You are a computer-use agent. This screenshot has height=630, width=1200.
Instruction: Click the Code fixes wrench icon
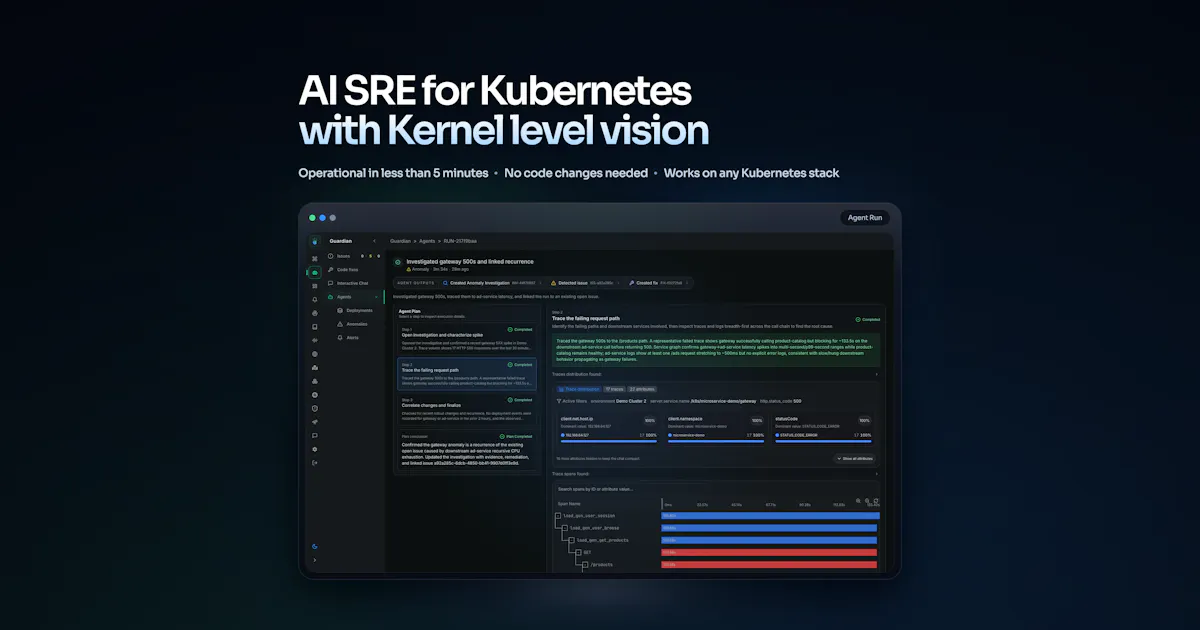[x=330, y=270]
